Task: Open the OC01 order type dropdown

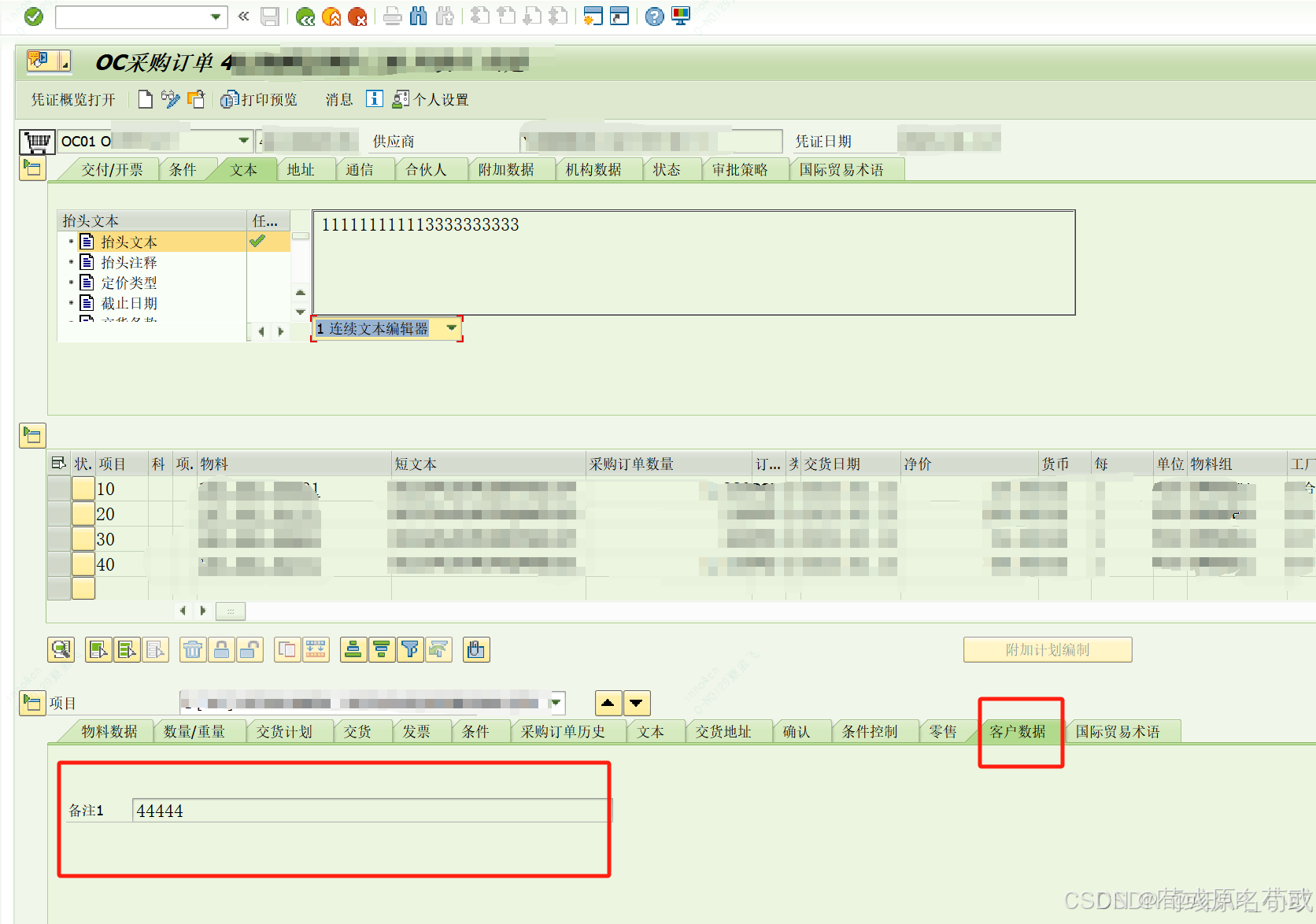Action: [x=244, y=141]
